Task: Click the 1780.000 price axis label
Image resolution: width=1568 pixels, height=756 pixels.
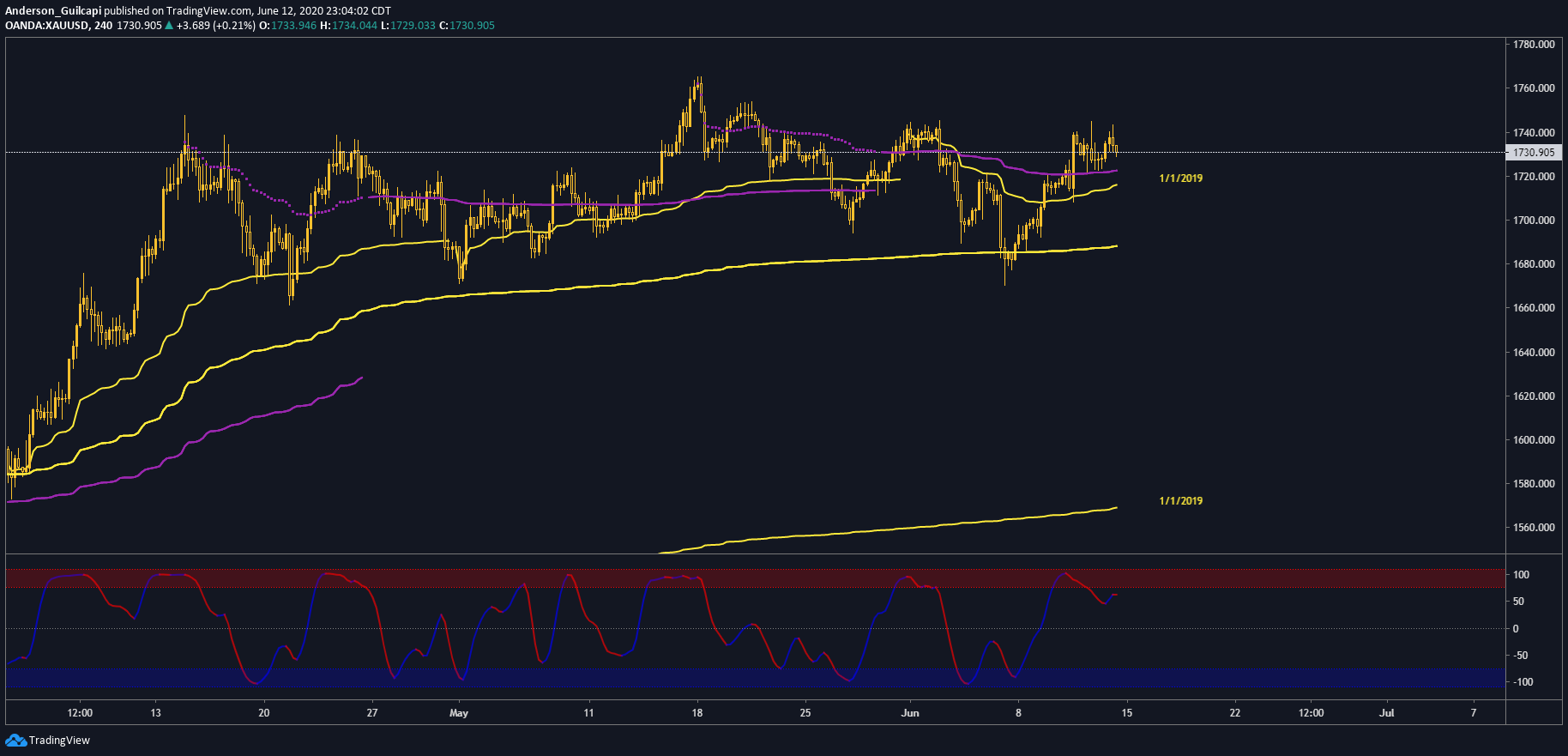Action: (x=1534, y=45)
